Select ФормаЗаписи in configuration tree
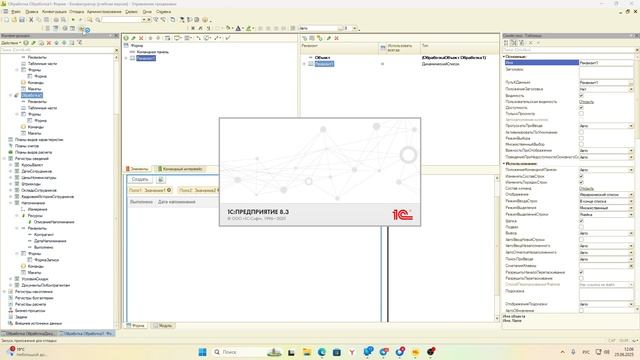 (x=47, y=260)
